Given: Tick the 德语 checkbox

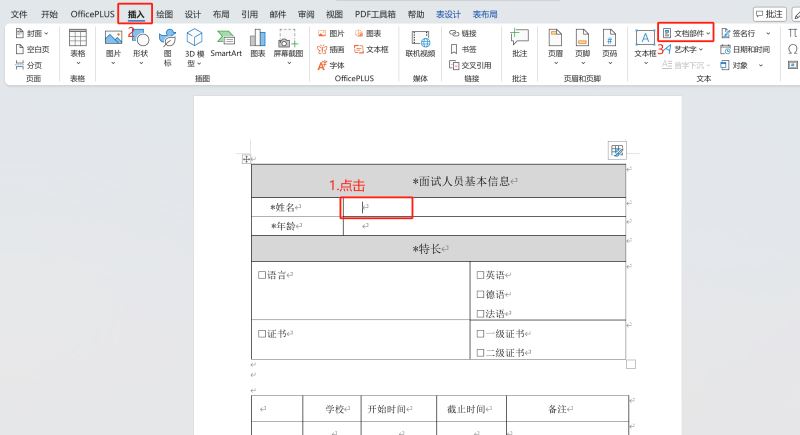Looking at the screenshot, I should 480,294.
